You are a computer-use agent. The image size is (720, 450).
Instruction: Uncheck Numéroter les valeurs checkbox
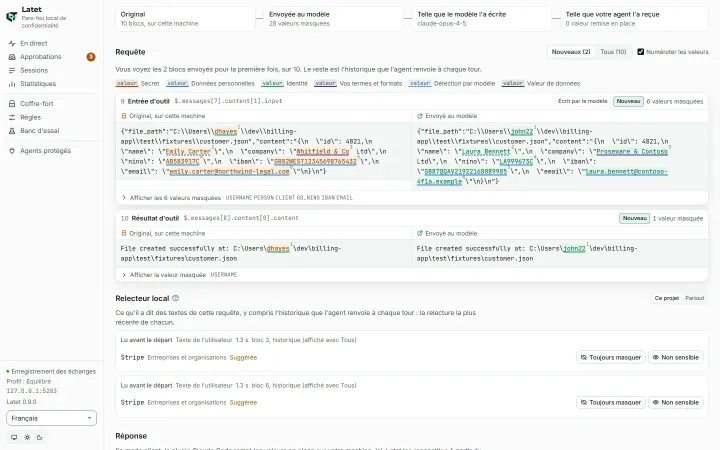pos(641,52)
